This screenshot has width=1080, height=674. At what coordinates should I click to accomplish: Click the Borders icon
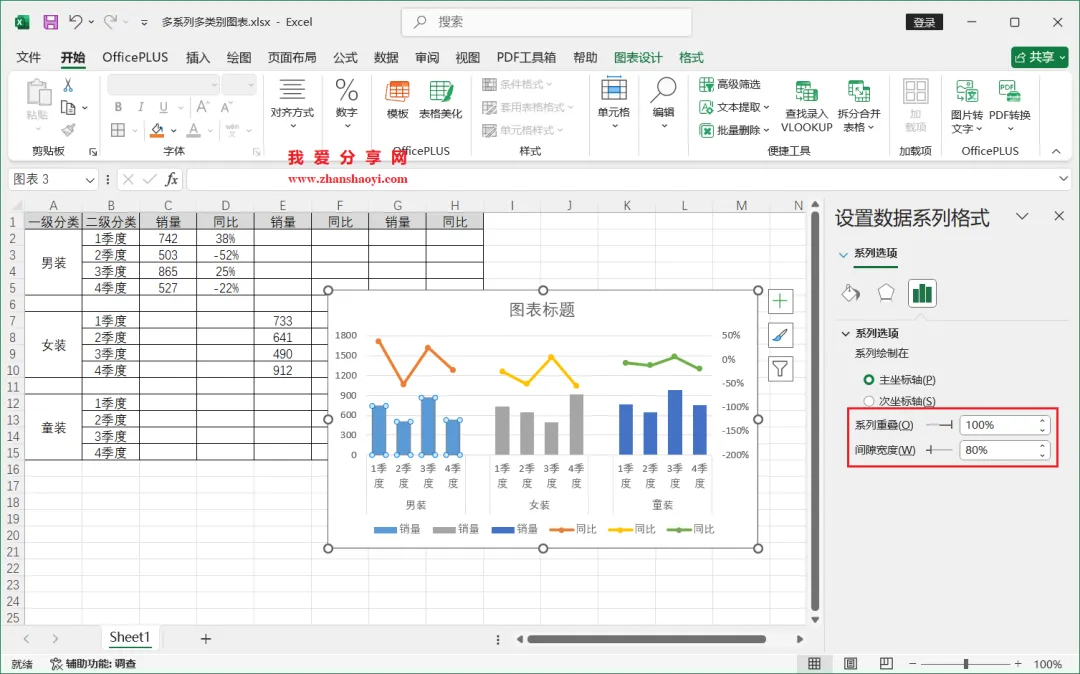[118, 129]
